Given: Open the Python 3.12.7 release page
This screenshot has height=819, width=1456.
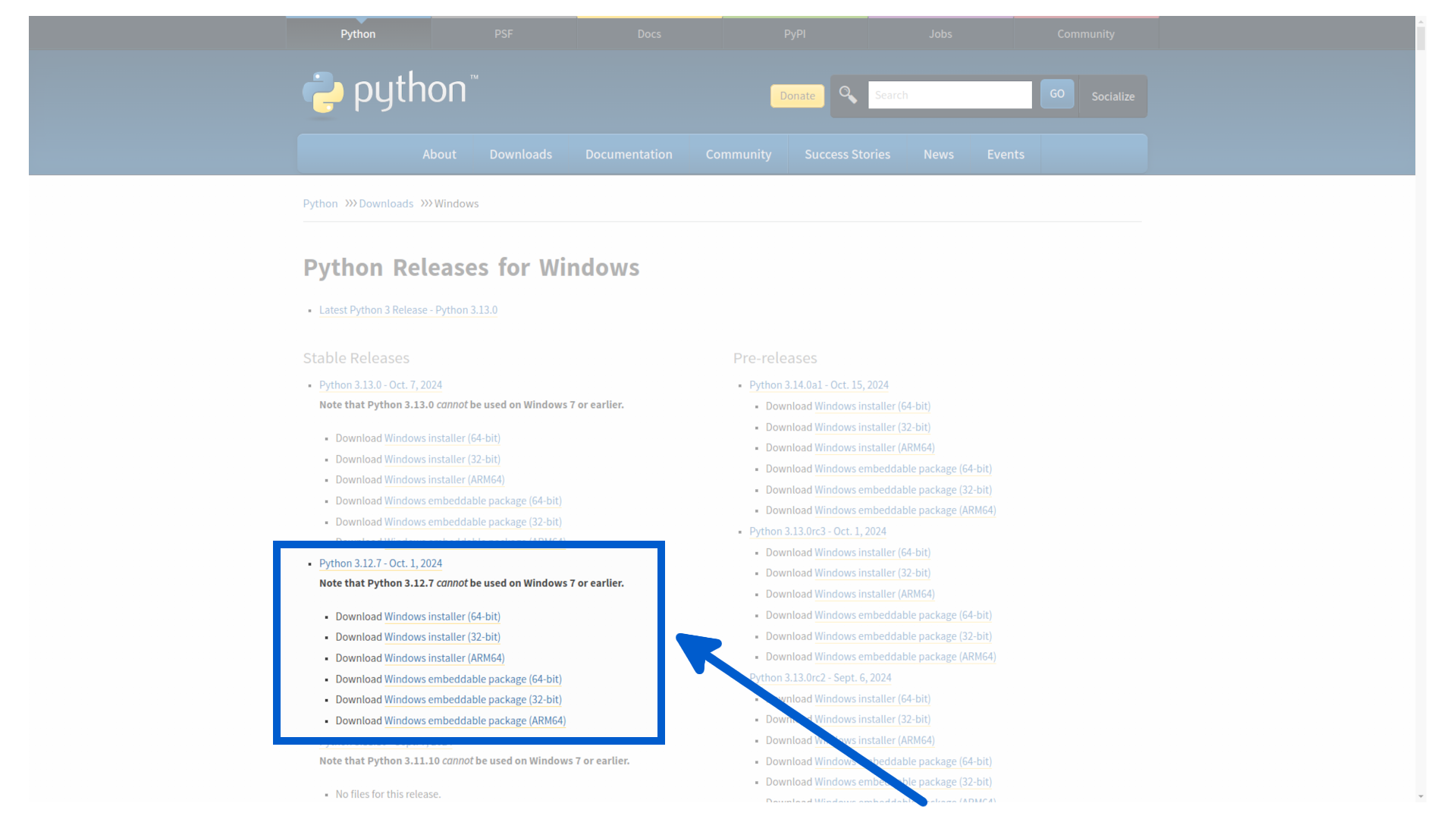Looking at the screenshot, I should [x=381, y=563].
